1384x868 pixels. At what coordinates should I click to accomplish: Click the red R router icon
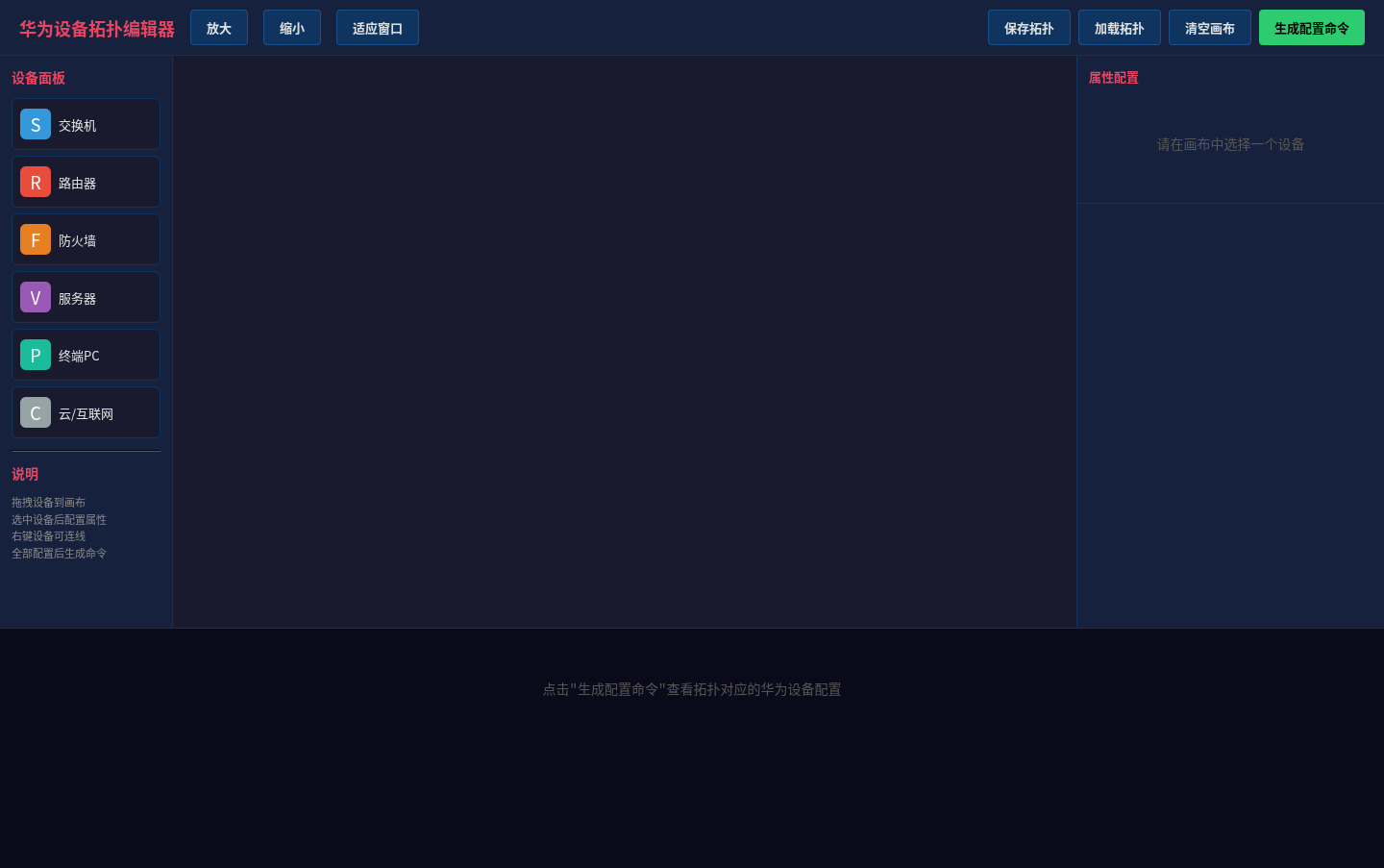(36, 182)
